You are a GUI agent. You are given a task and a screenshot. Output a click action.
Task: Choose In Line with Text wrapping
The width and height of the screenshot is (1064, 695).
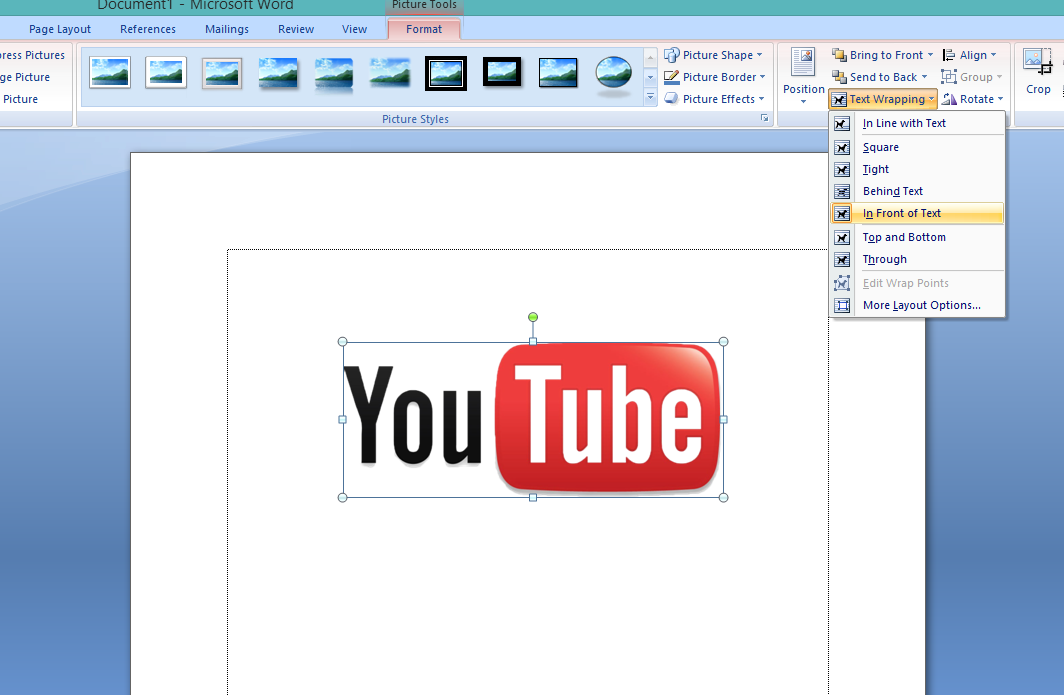click(917, 124)
